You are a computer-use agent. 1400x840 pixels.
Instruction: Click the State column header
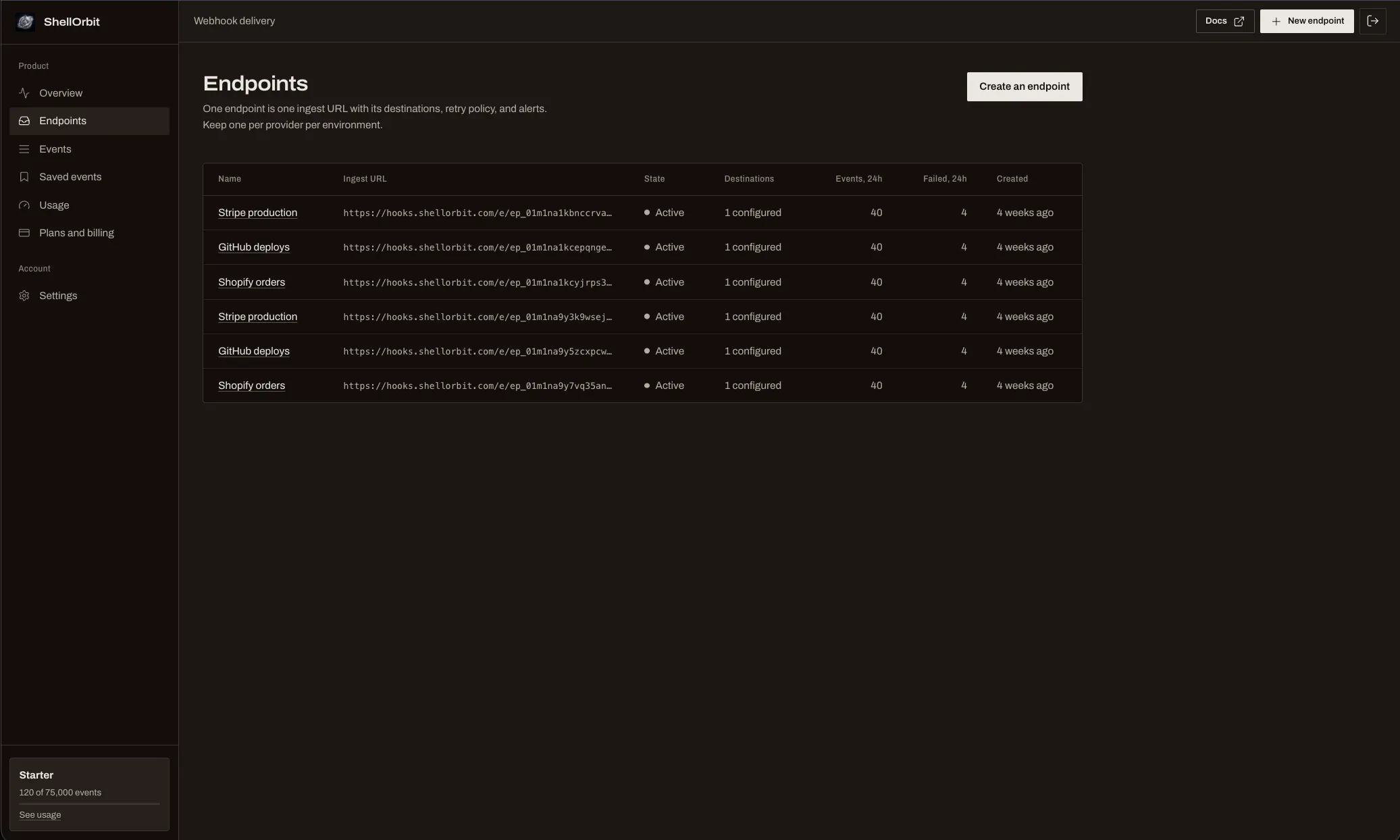[654, 179]
